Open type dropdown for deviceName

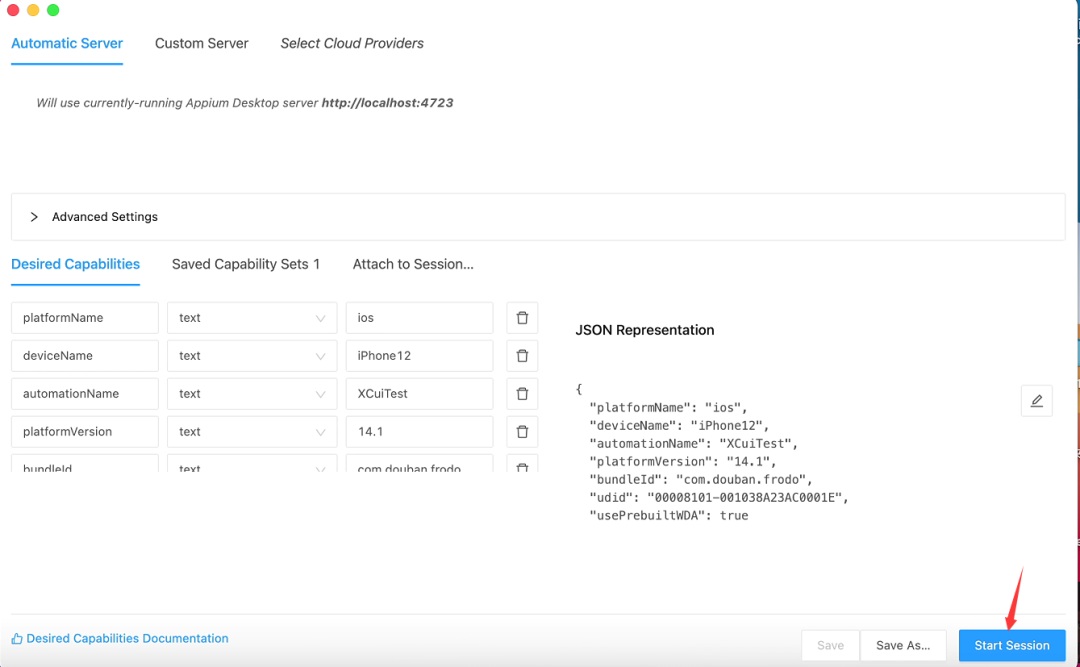(250, 356)
